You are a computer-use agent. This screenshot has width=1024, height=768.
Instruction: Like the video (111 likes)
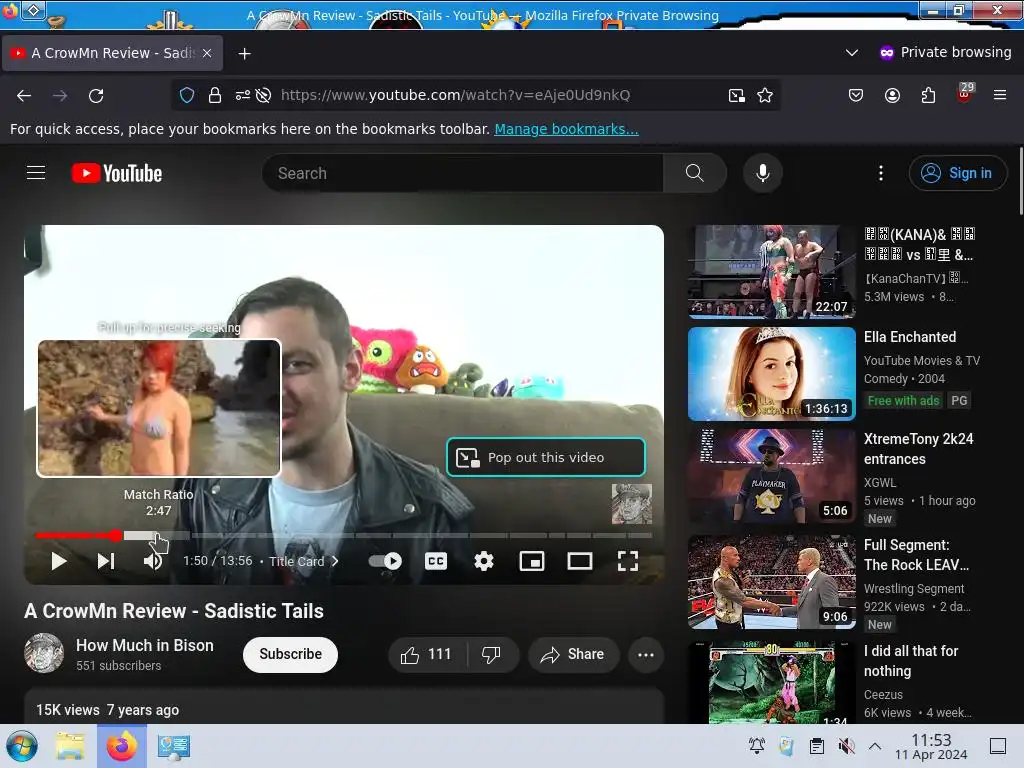(427, 654)
